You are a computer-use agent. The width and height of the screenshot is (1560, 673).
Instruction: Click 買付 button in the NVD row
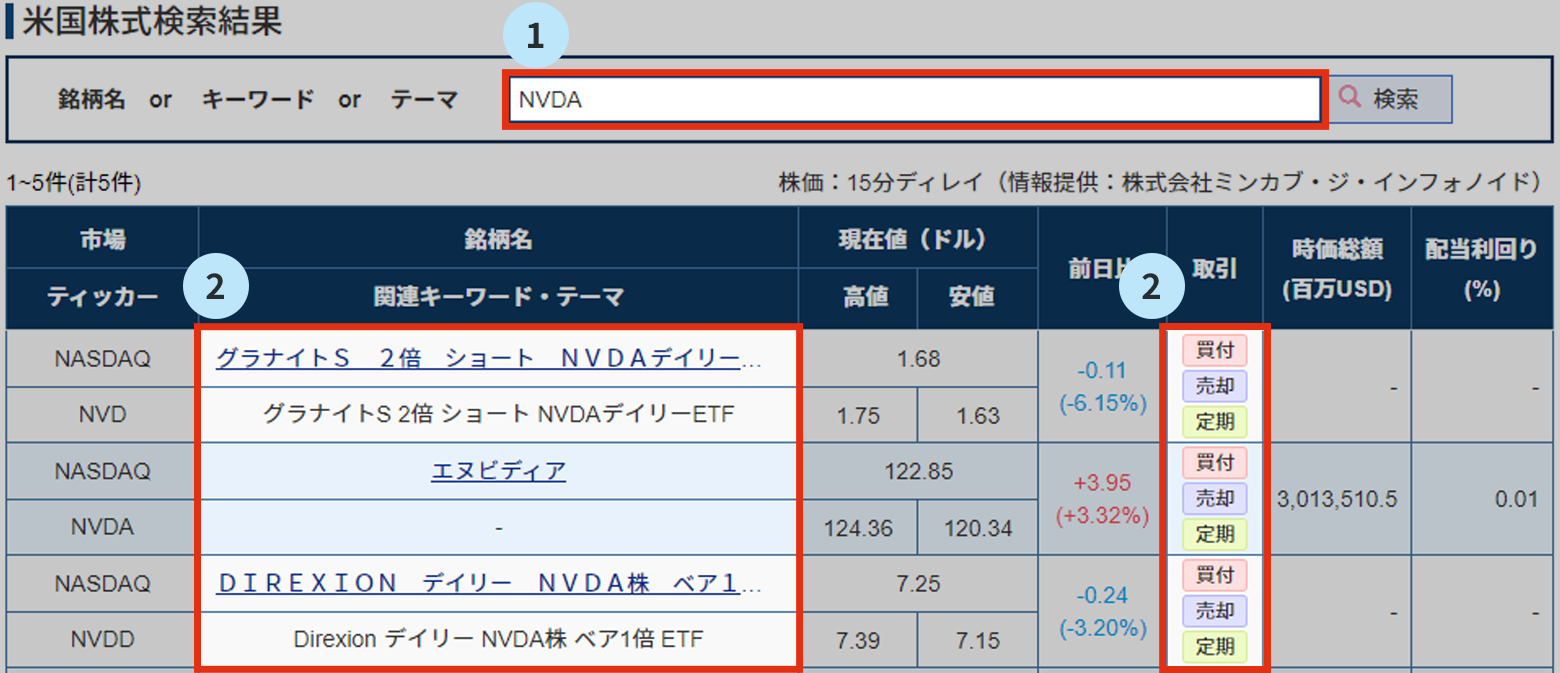1215,351
